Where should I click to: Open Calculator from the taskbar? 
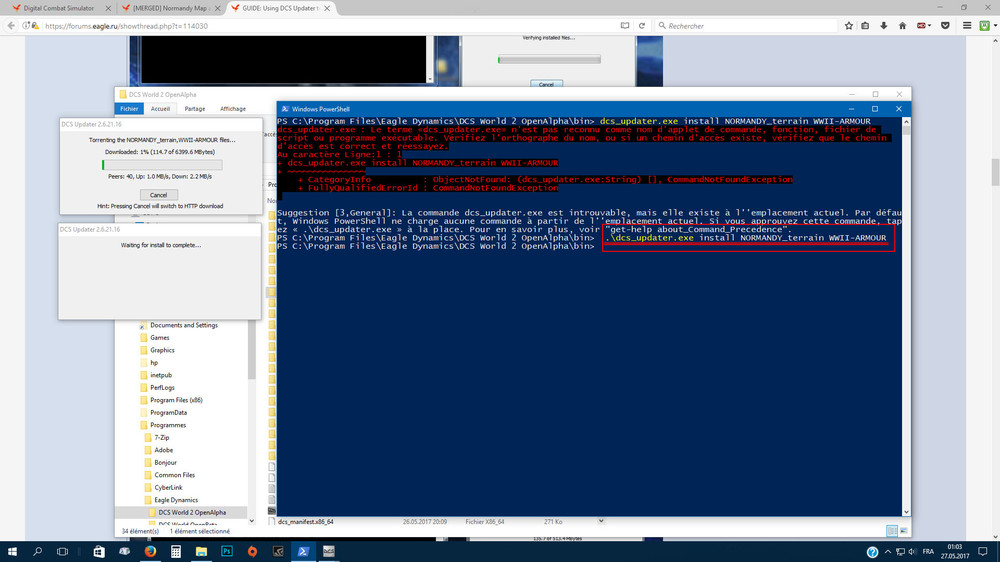[x=175, y=551]
